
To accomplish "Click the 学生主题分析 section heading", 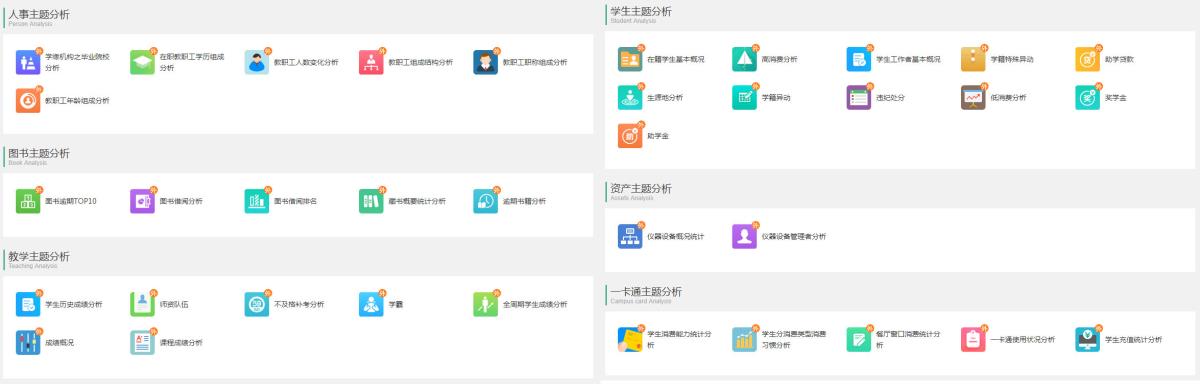I will 640,11.
